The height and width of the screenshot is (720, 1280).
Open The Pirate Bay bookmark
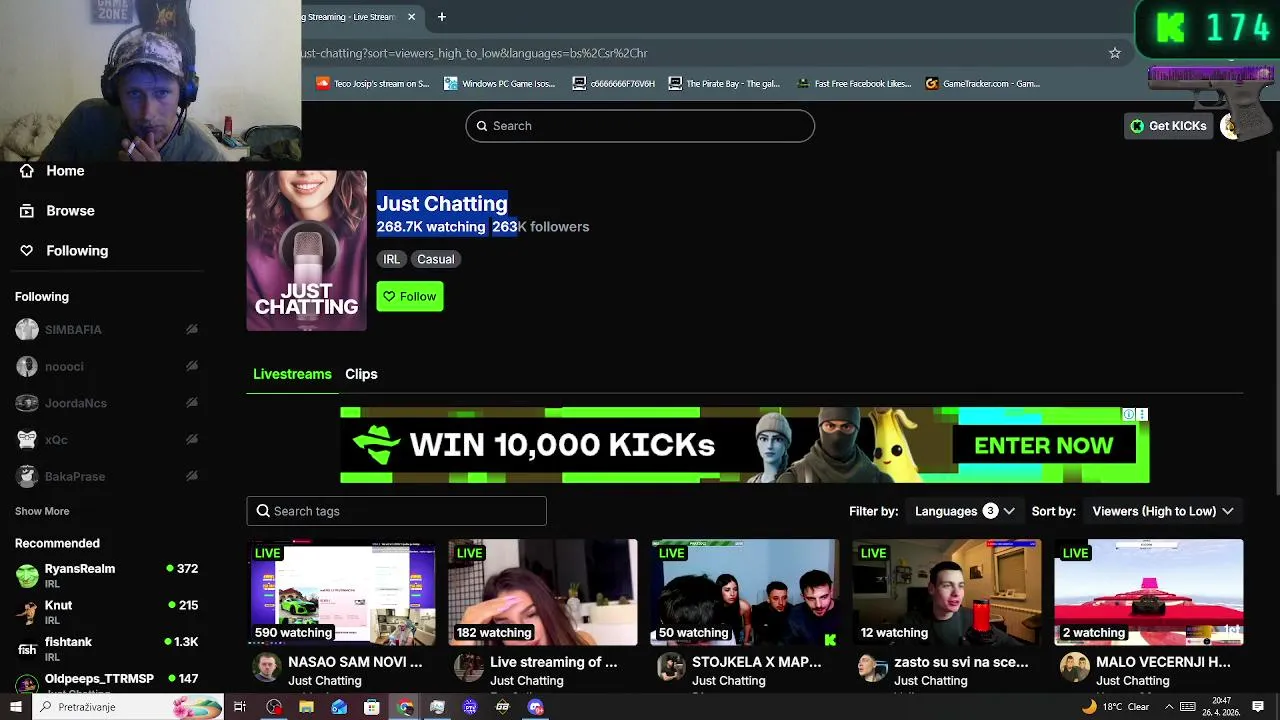[724, 84]
